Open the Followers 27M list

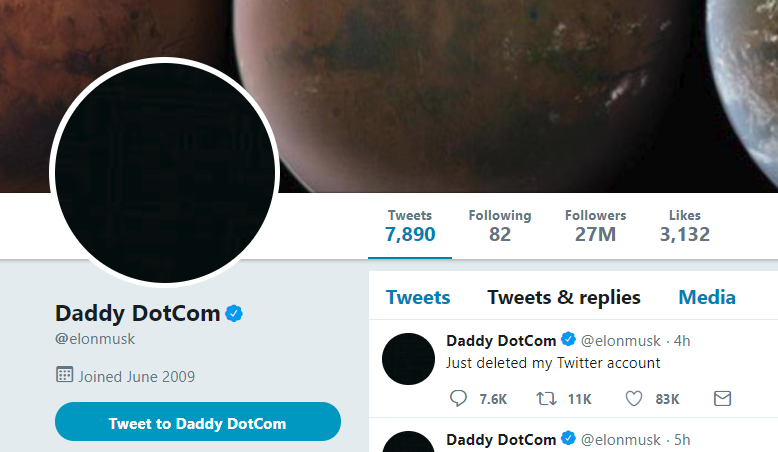pos(595,226)
